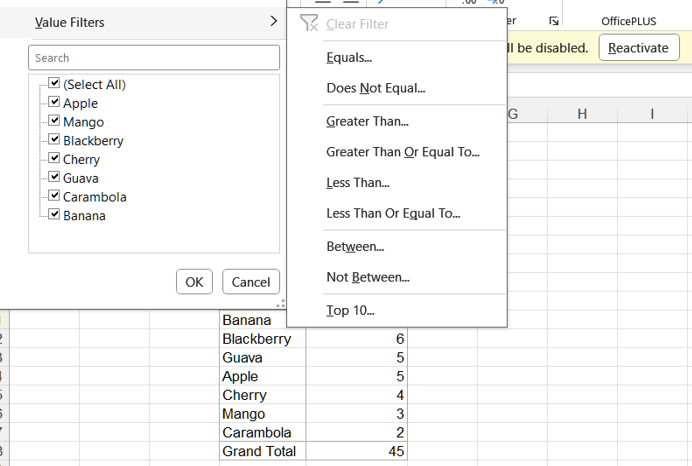The height and width of the screenshot is (466, 692).
Task: Choose Does Not Equal... option
Action: [x=375, y=89]
